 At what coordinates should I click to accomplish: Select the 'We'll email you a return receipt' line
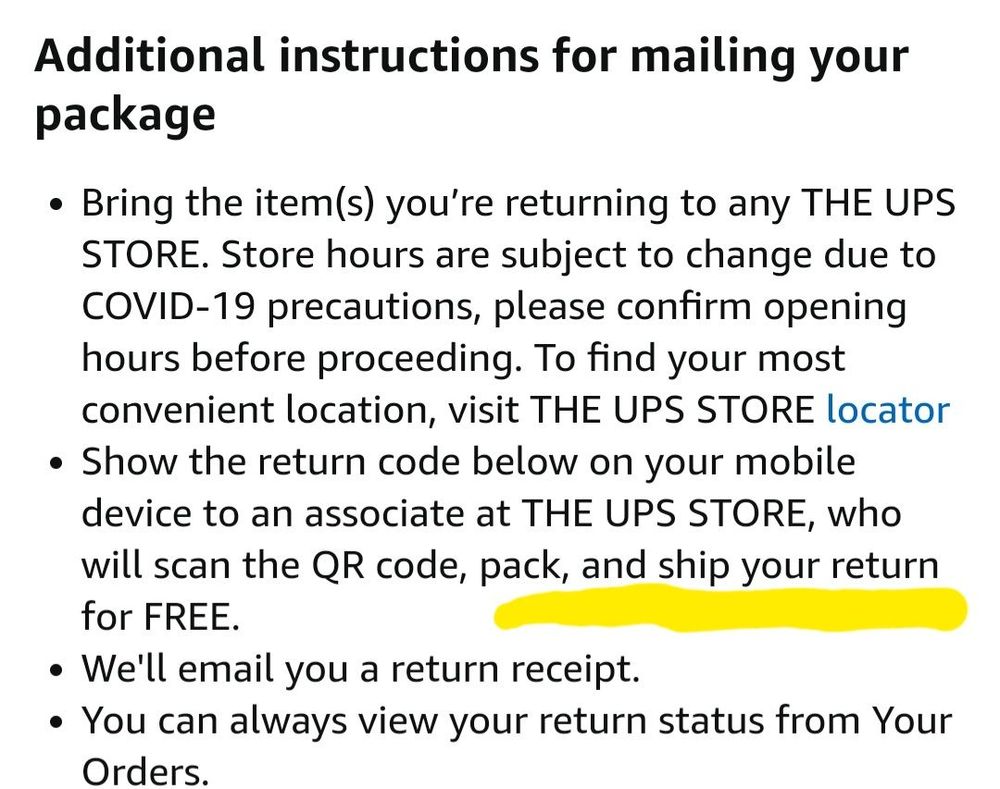point(360,669)
